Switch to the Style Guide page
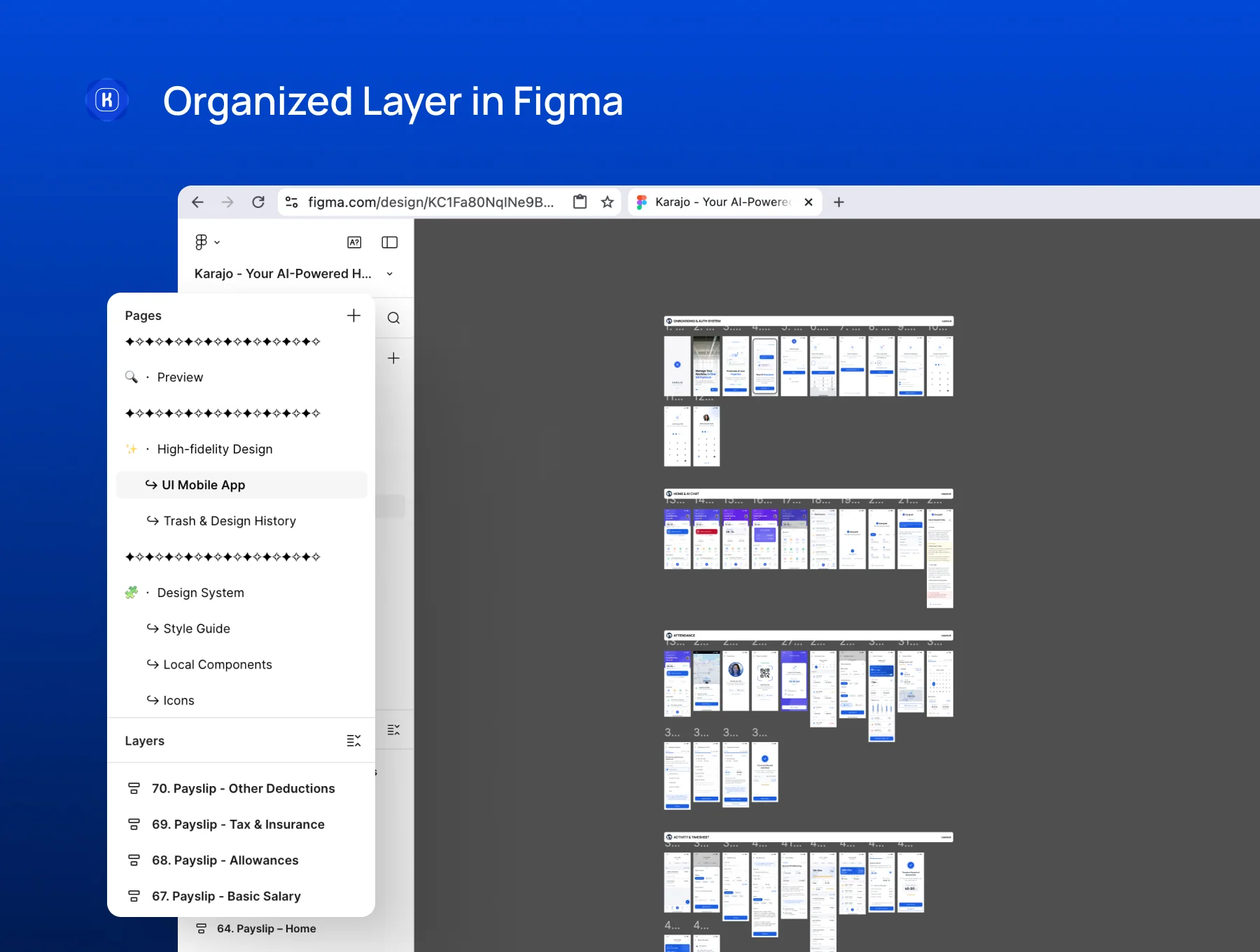 [241, 629]
